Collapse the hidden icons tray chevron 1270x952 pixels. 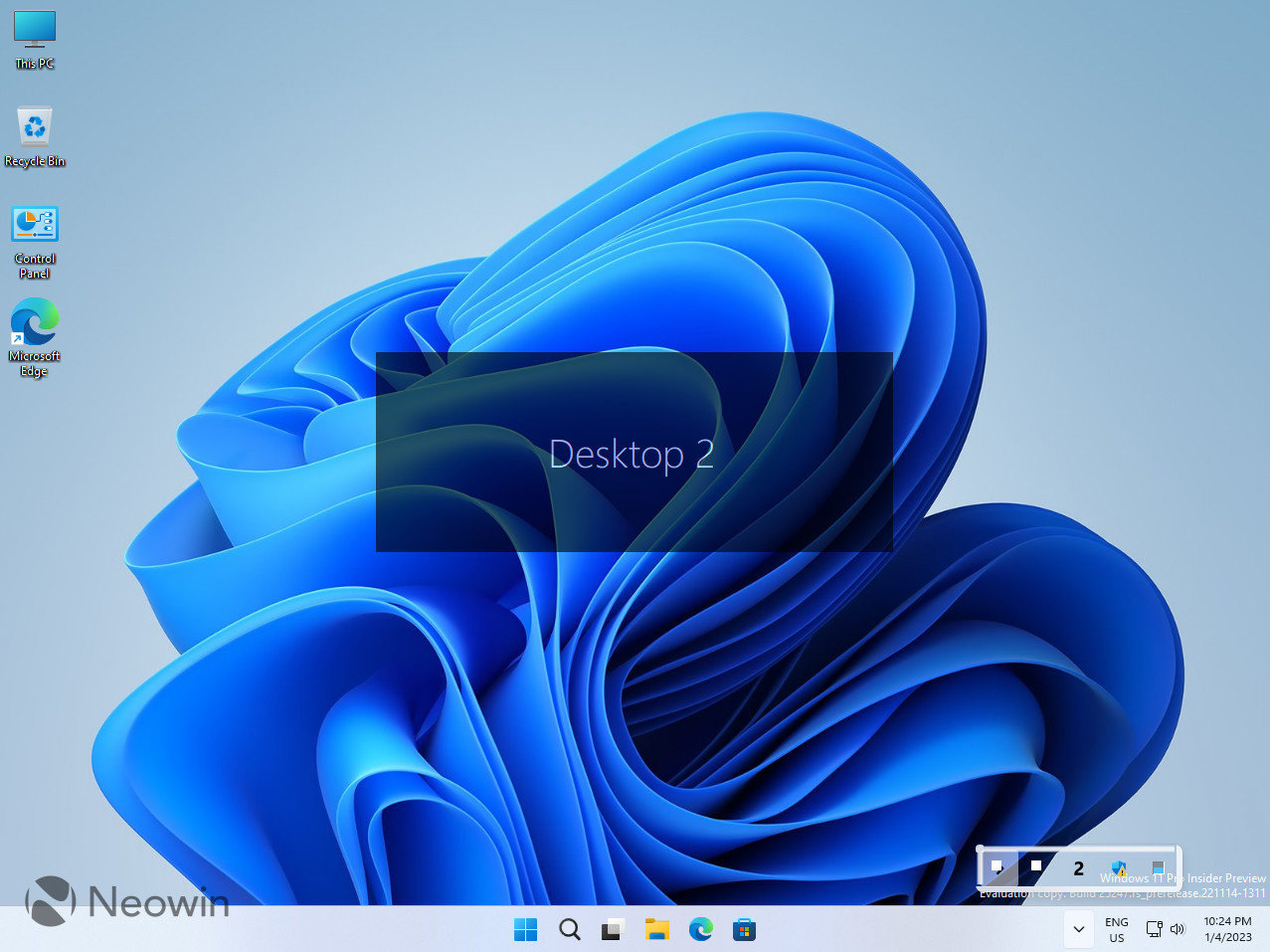click(1078, 929)
